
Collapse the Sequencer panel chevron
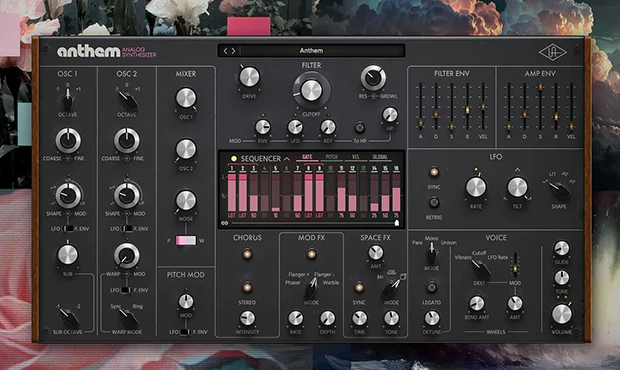click(x=287, y=159)
